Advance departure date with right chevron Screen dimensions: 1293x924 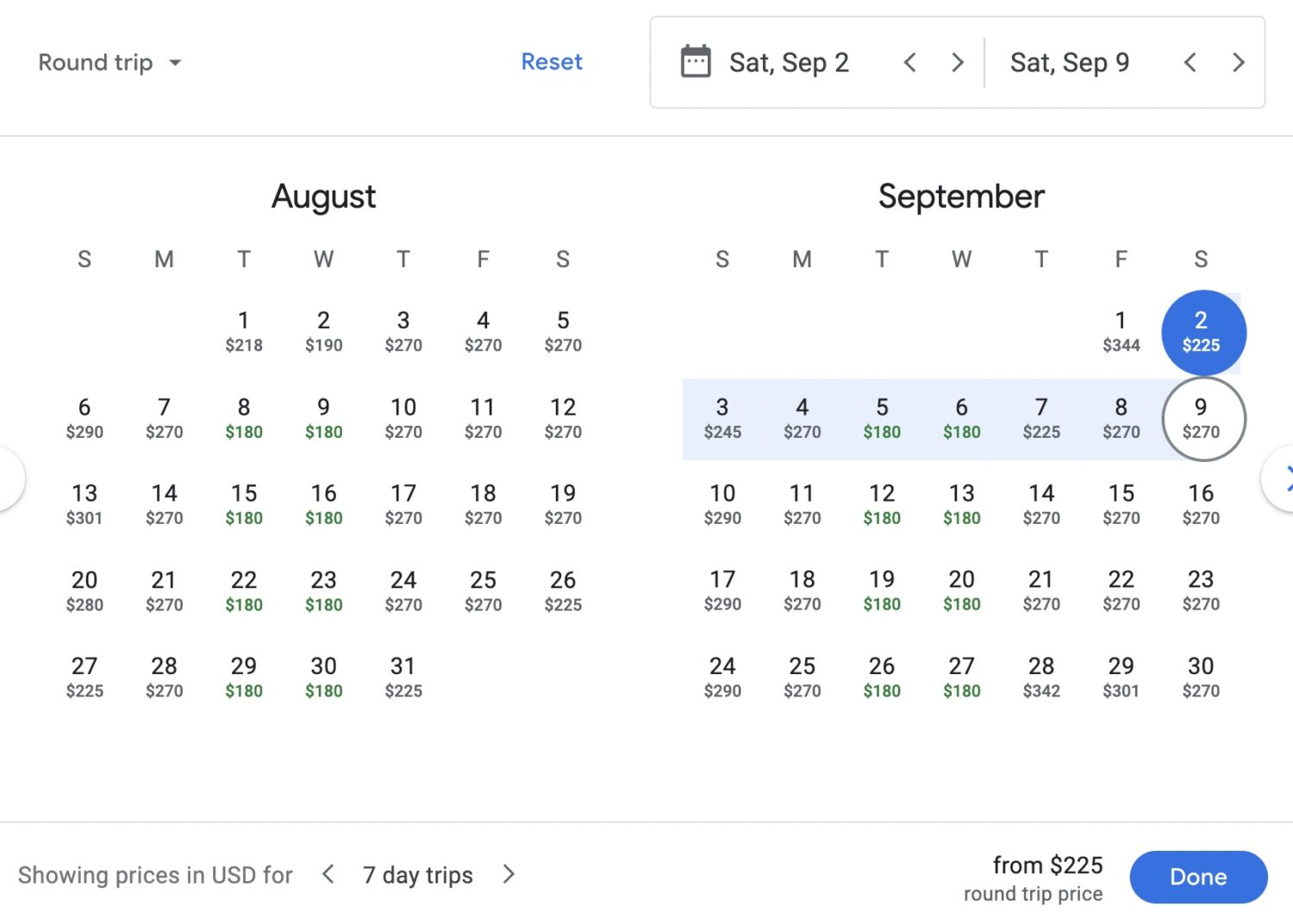957,61
